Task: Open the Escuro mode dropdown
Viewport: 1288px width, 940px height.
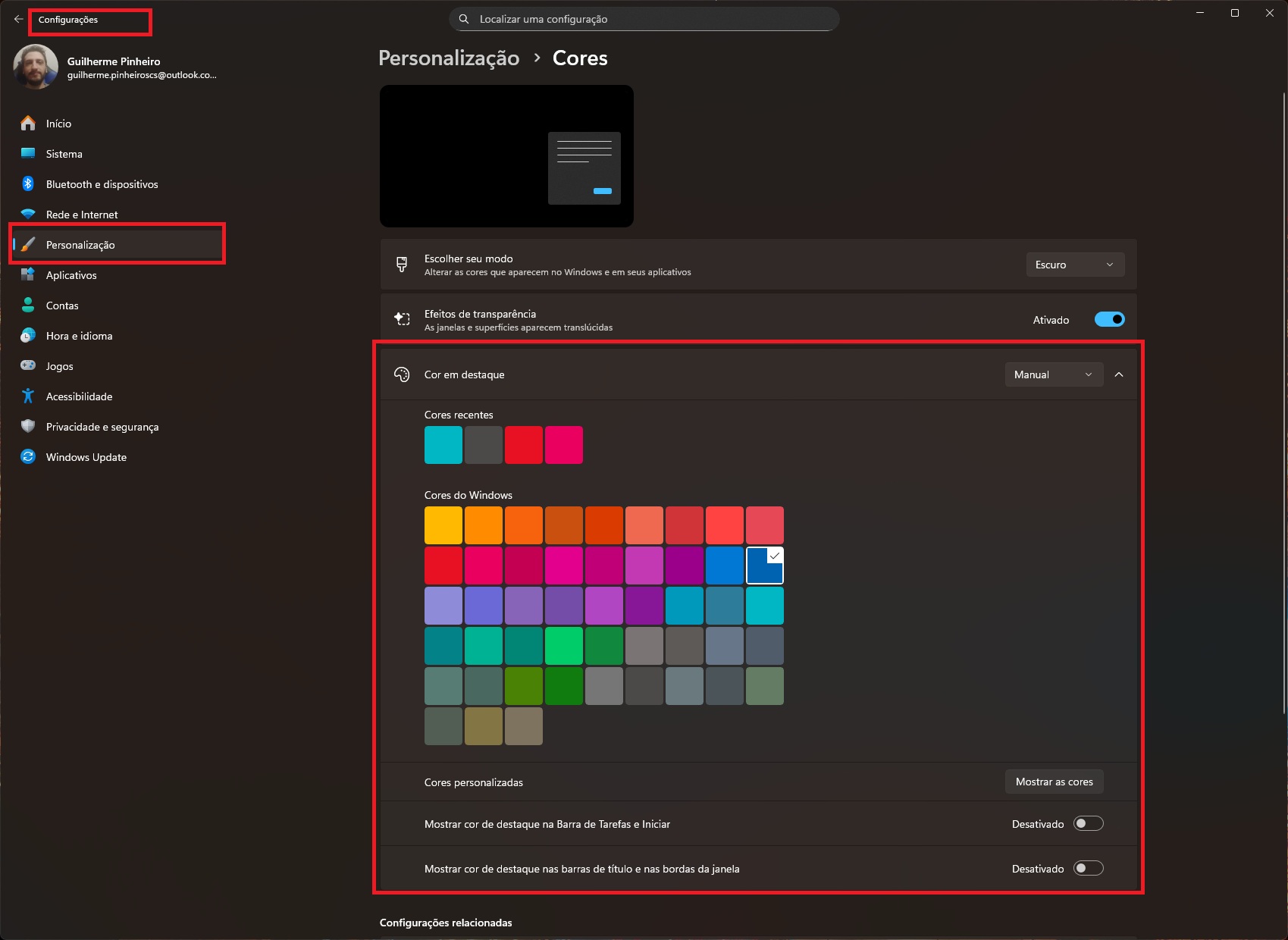Action: [x=1075, y=264]
